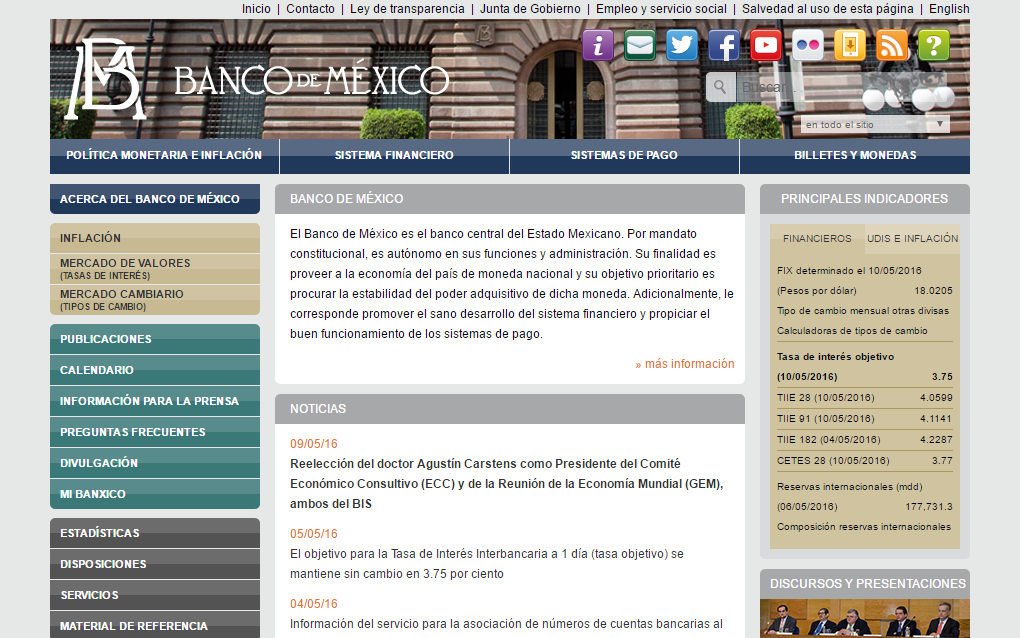Open the 'en todo el sitio' dropdown

(x=875, y=124)
